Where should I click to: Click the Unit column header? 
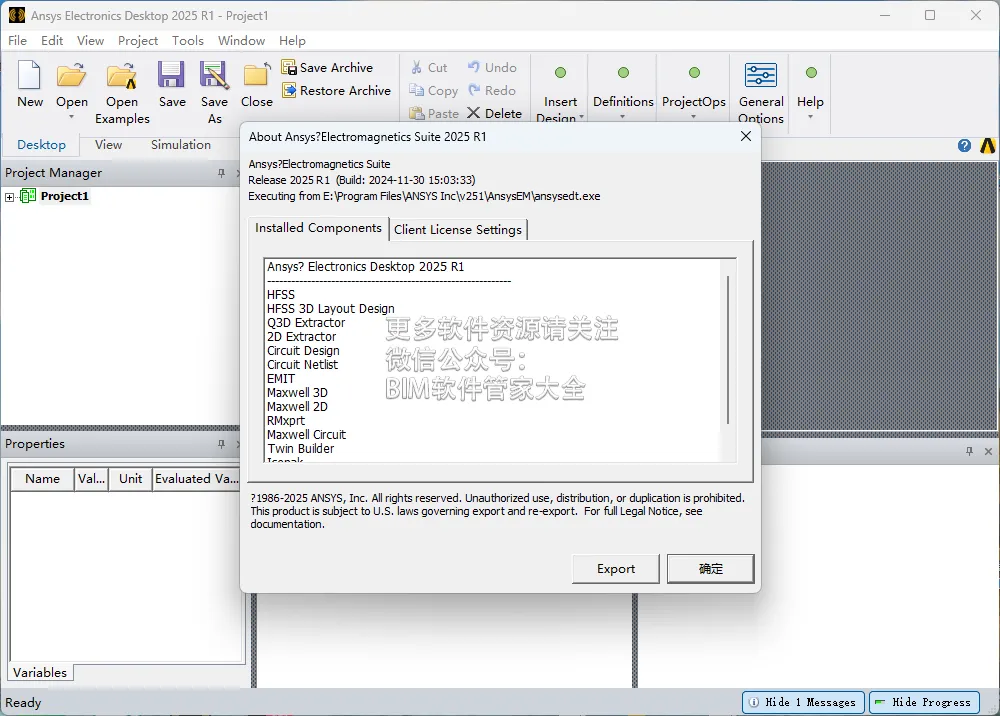tap(130, 479)
